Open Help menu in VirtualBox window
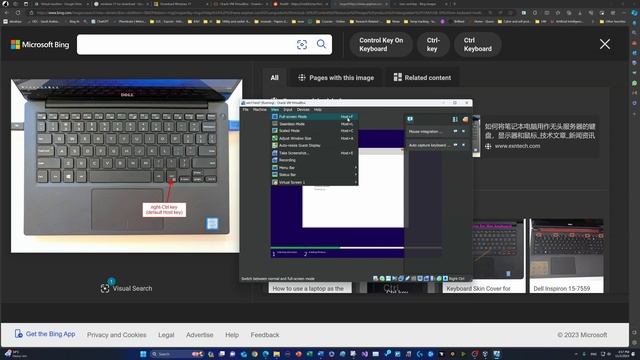The width and height of the screenshot is (640, 360). click(x=318, y=110)
